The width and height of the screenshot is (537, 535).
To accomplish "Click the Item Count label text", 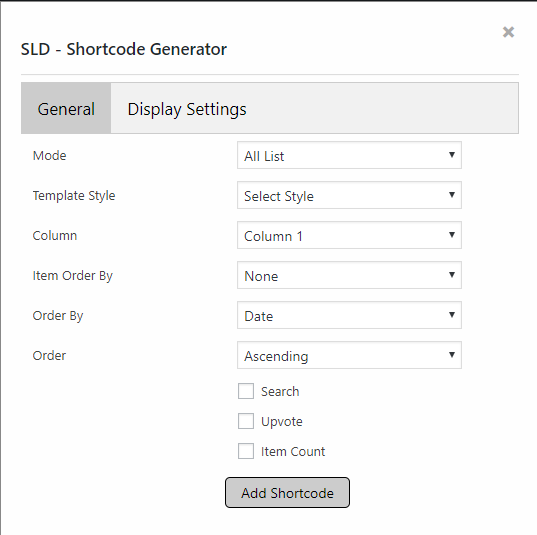I will click(293, 451).
